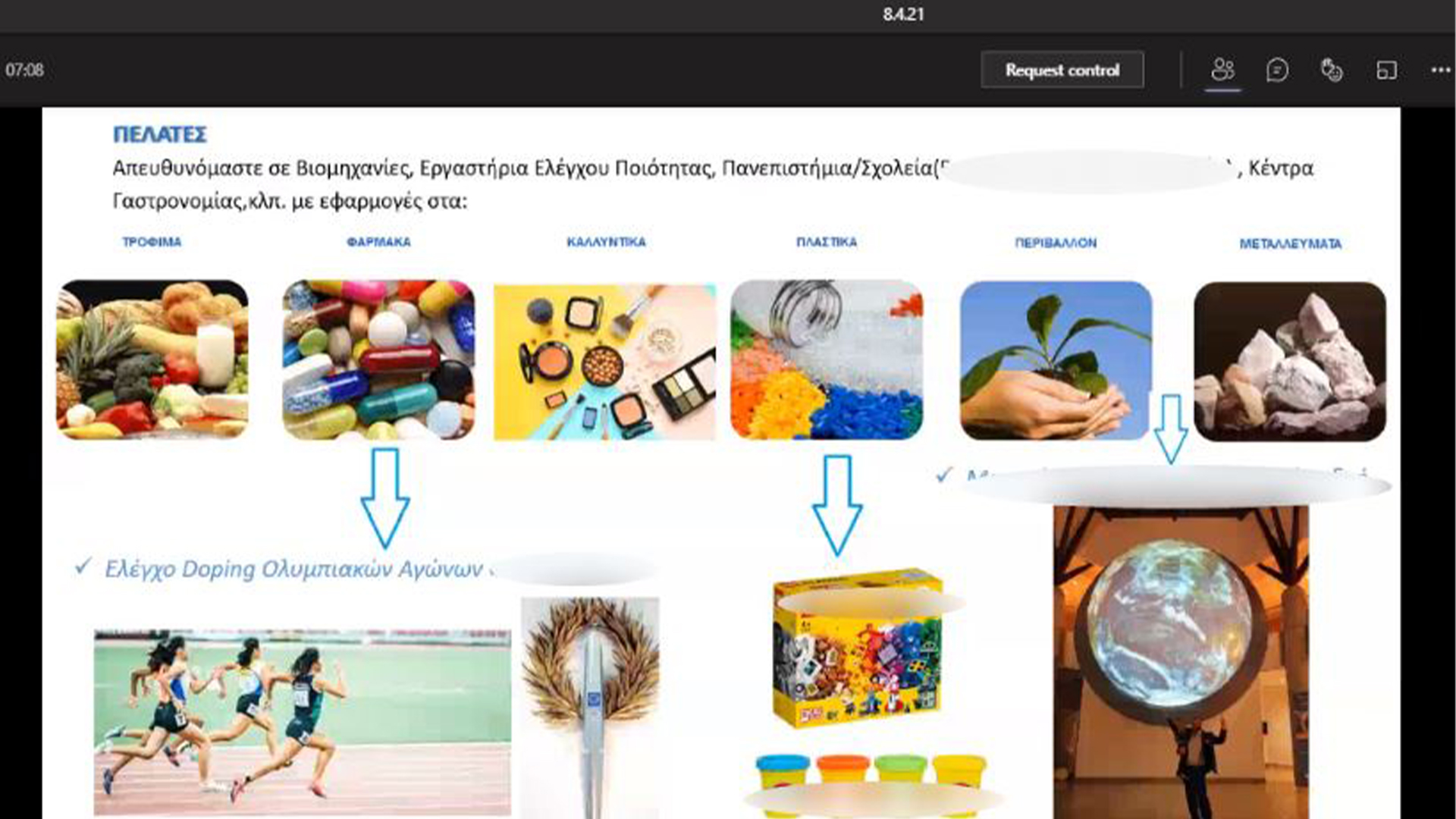Image resolution: width=1456 pixels, height=819 pixels.
Task: Open the reactions and raise hand icon
Action: click(1332, 70)
